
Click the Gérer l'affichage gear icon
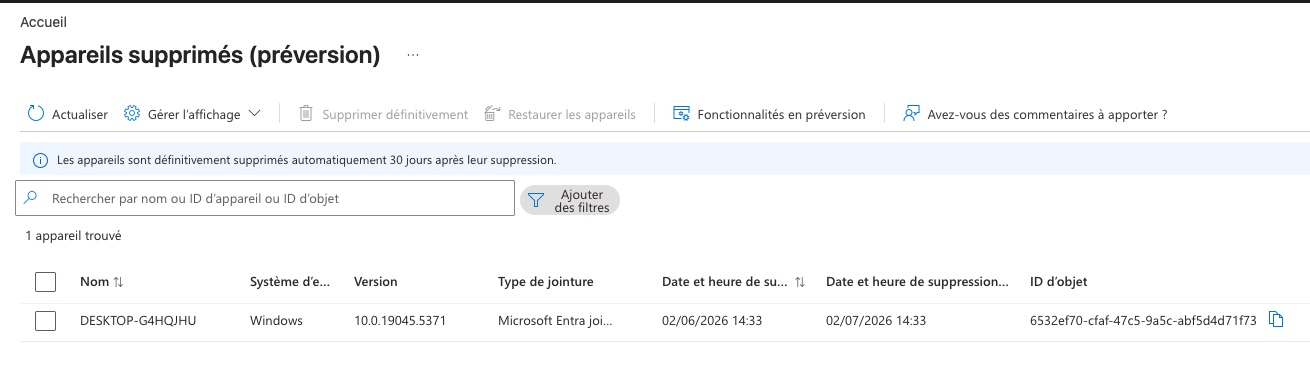pyautogui.click(x=131, y=114)
